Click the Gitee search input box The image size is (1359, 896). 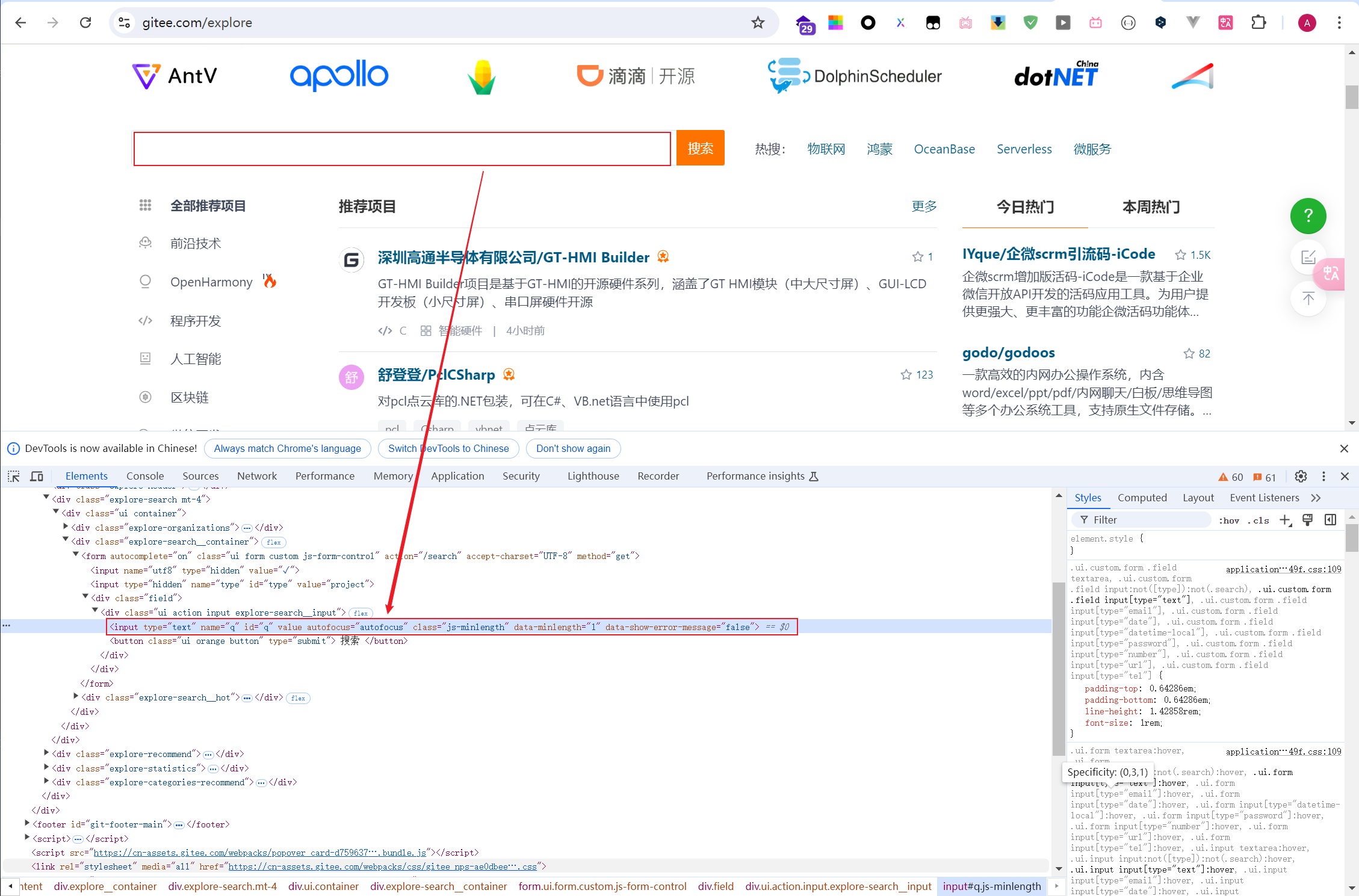pyautogui.click(x=402, y=149)
